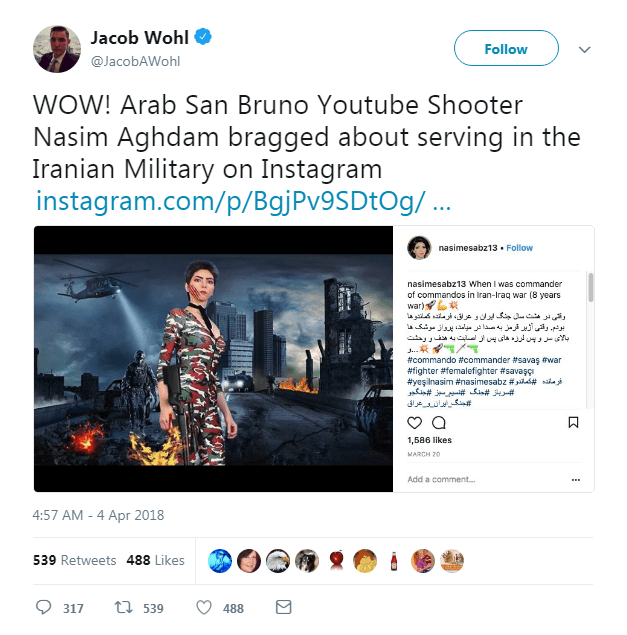The width and height of the screenshot is (627, 635).
Task: Follow nasimesabz13 on Instagram embed
Action: tap(519, 248)
